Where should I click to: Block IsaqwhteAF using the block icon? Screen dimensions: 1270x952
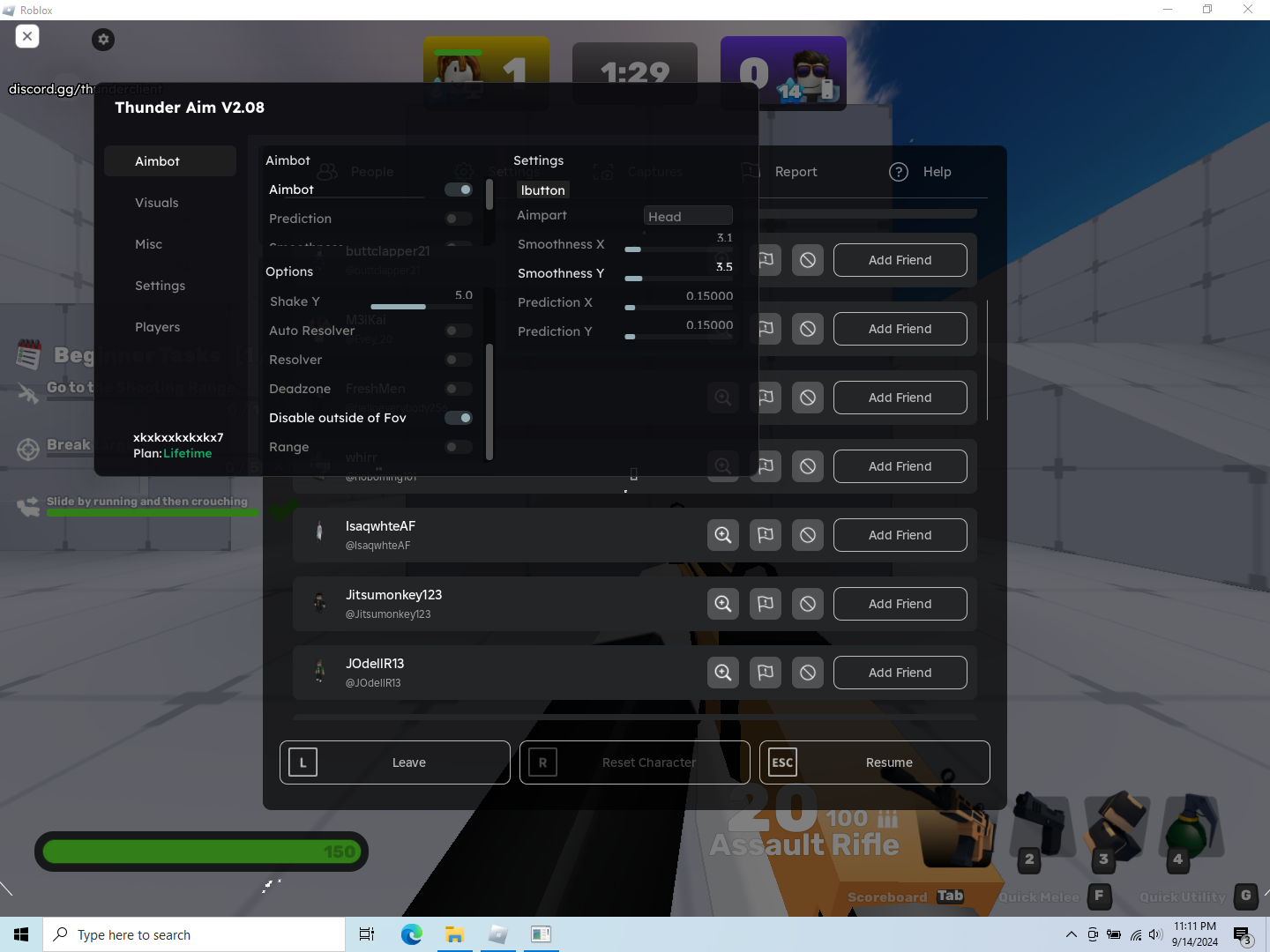pos(808,535)
